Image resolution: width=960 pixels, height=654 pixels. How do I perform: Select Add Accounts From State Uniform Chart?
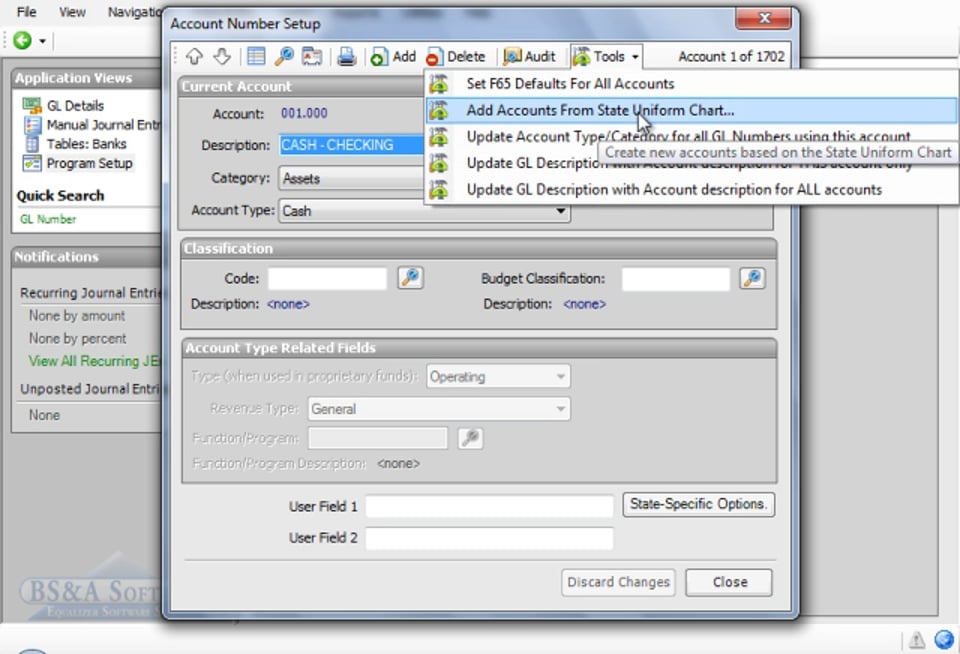(692, 110)
